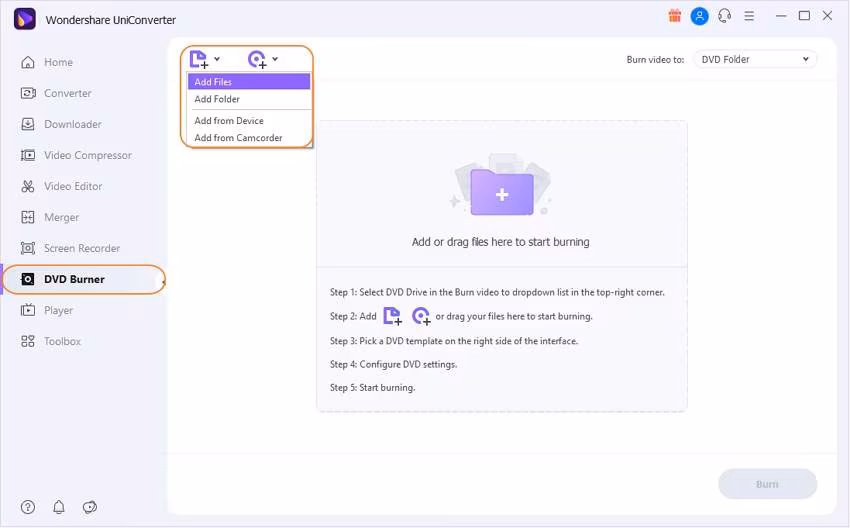Open the Burn video to DVD Folder dropdown
Image resolution: width=850 pixels, height=528 pixels.
[x=755, y=59]
